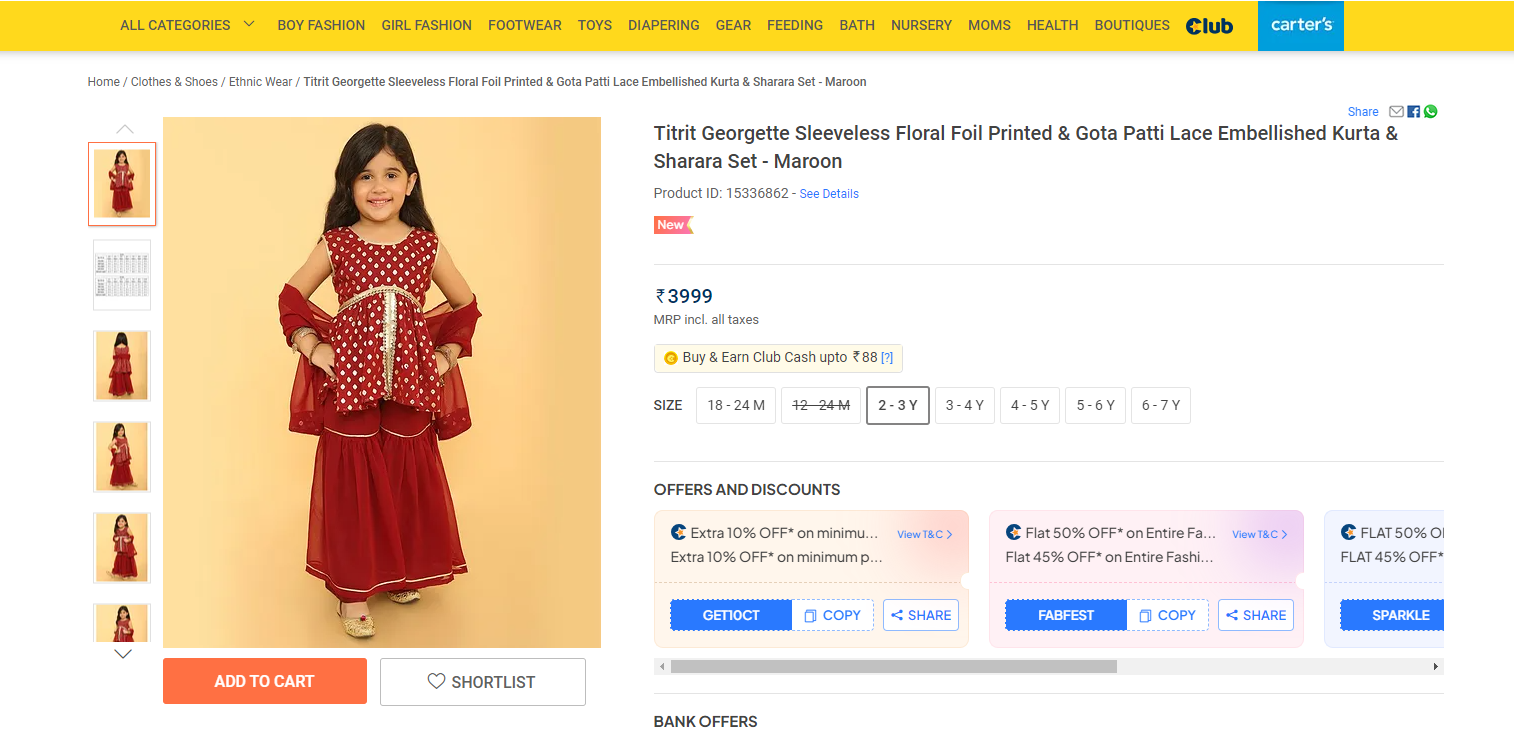Choose size 6 - 7 Y
Image resolution: width=1514 pixels, height=739 pixels.
tap(1160, 405)
